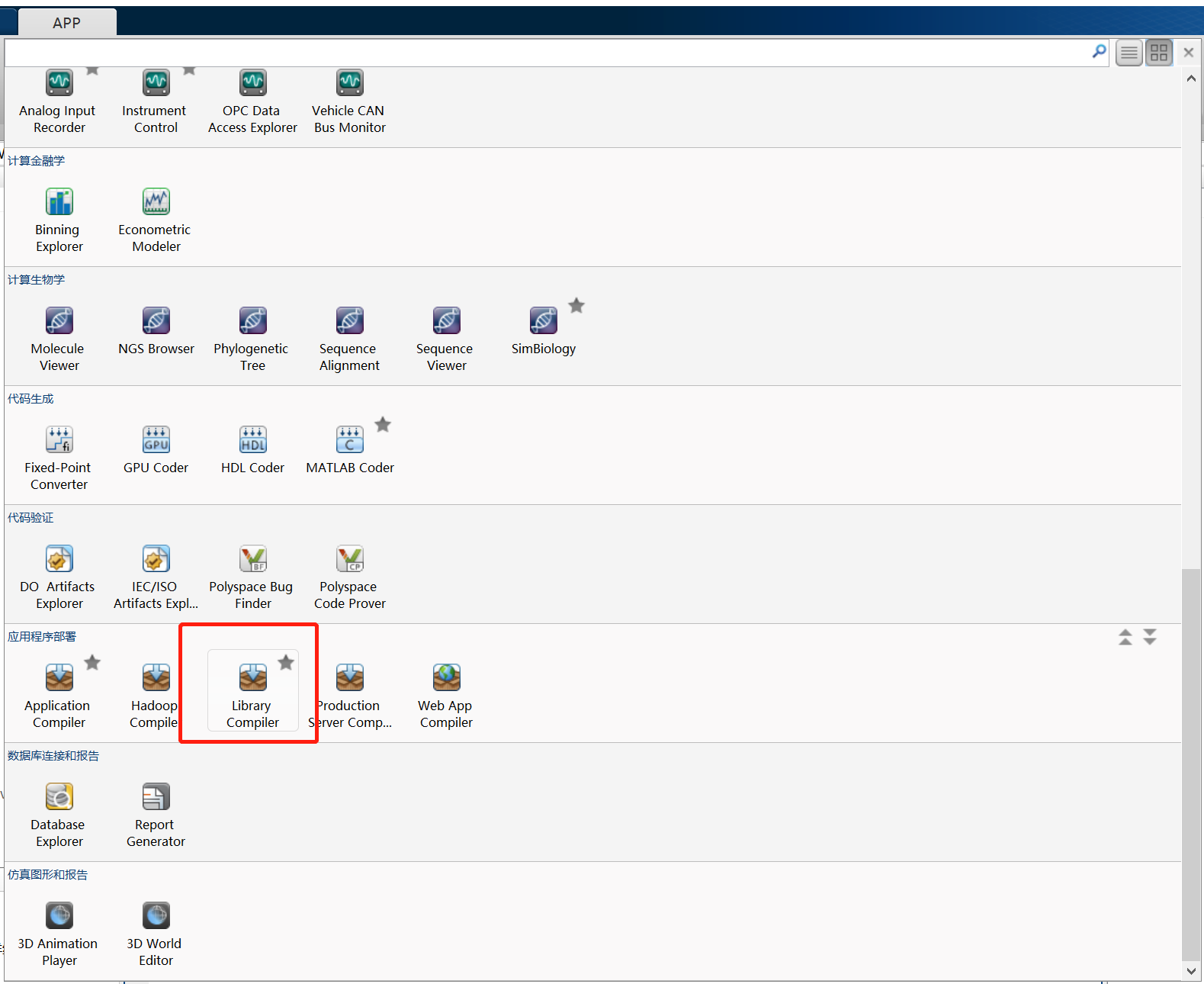This screenshot has width=1204, height=984.
Task: Toggle favorite star on Library Compiler
Action: (x=286, y=663)
